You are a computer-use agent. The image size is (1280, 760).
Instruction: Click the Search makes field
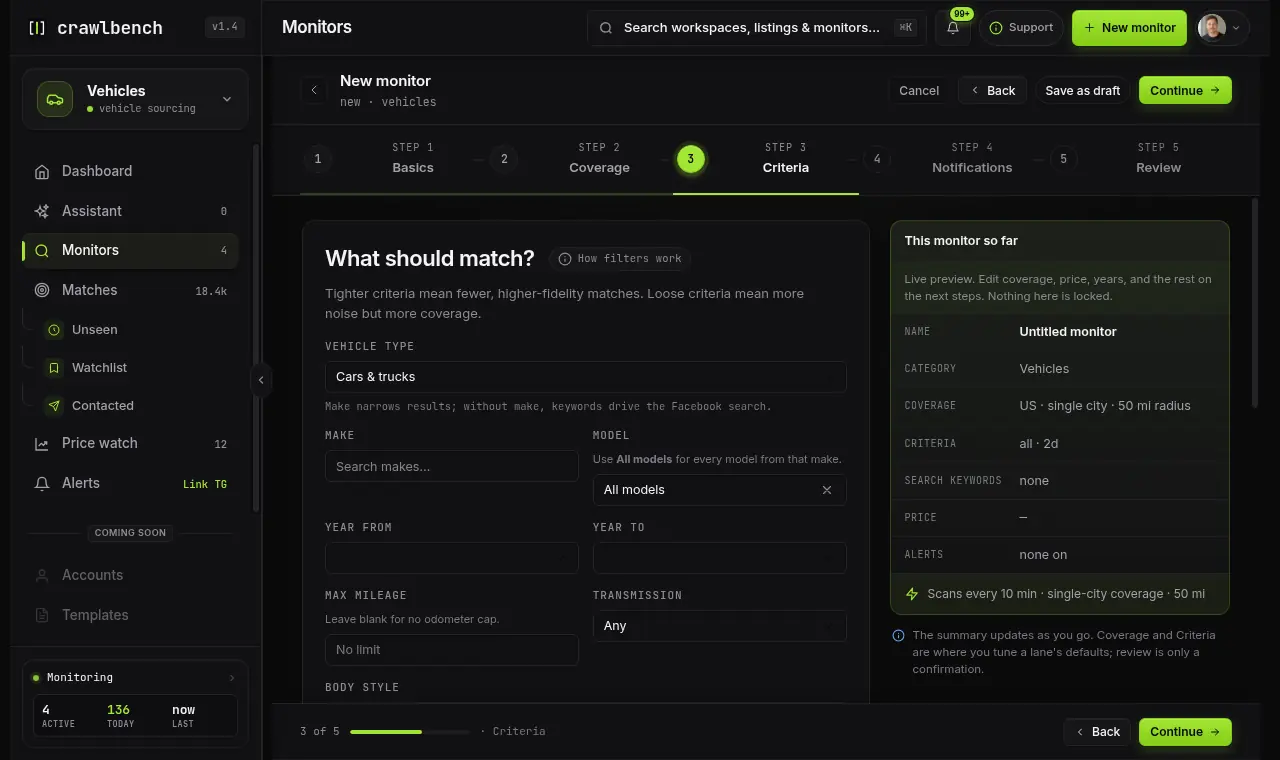[x=452, y=466]
